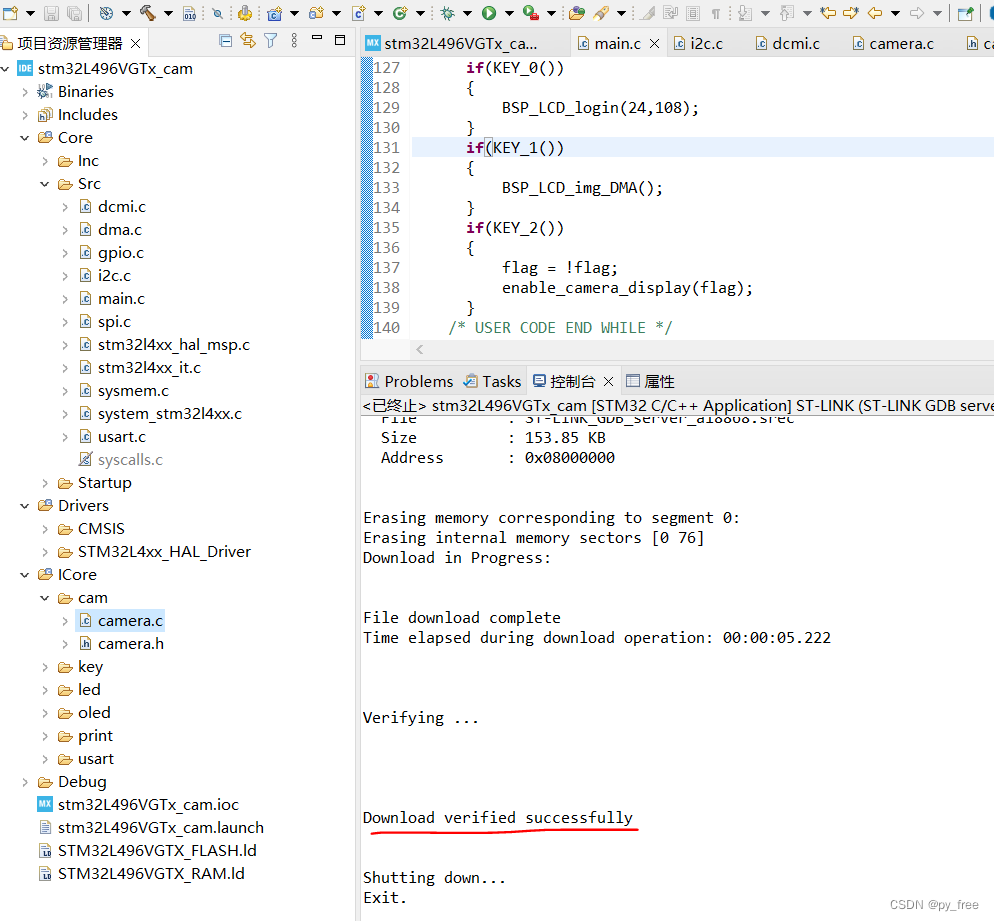Click the editor horizontal scrollbar left arrow
Viewport: 994px width, 921px height.
[x=419, y=349]
